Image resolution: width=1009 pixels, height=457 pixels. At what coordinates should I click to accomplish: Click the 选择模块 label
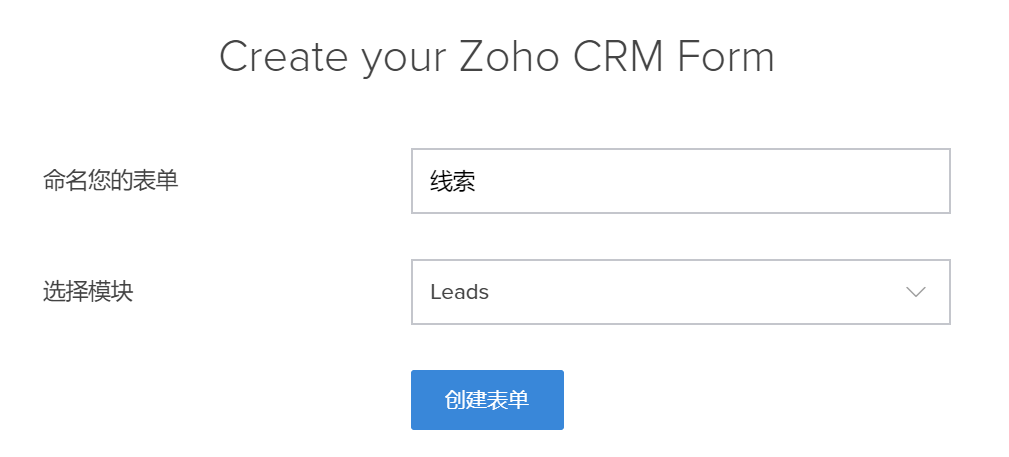[x=88, y=292]
